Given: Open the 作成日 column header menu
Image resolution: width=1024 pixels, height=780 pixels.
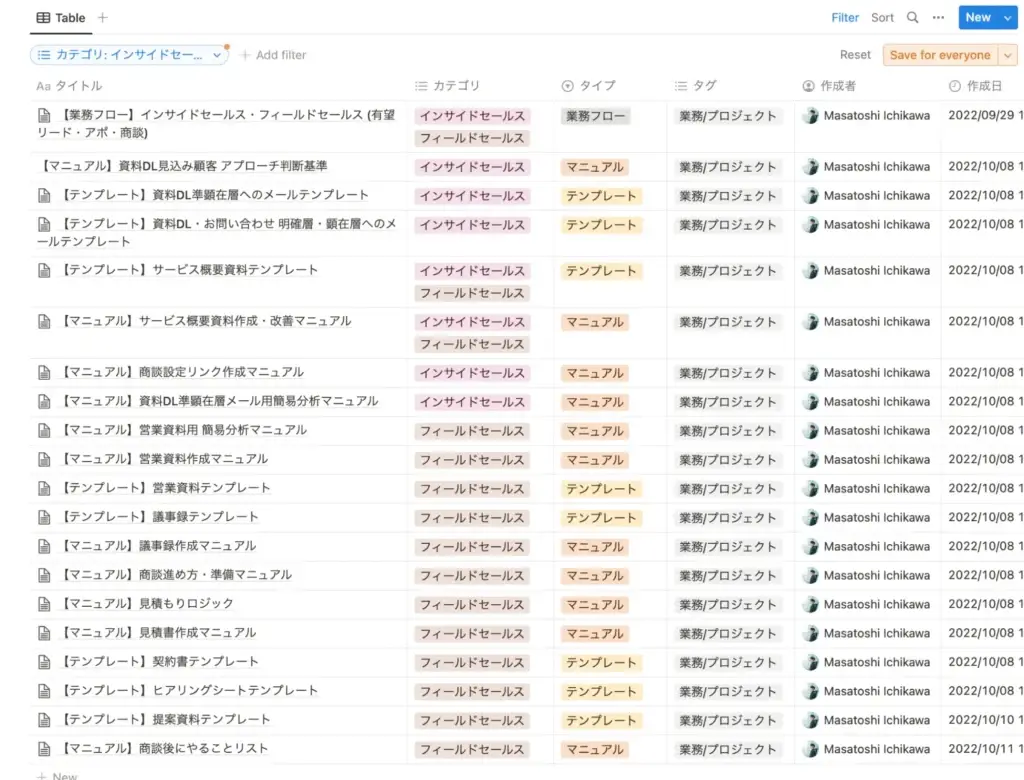Looking at the screenshot, I should pyautogui.click(x=976, y=86).
